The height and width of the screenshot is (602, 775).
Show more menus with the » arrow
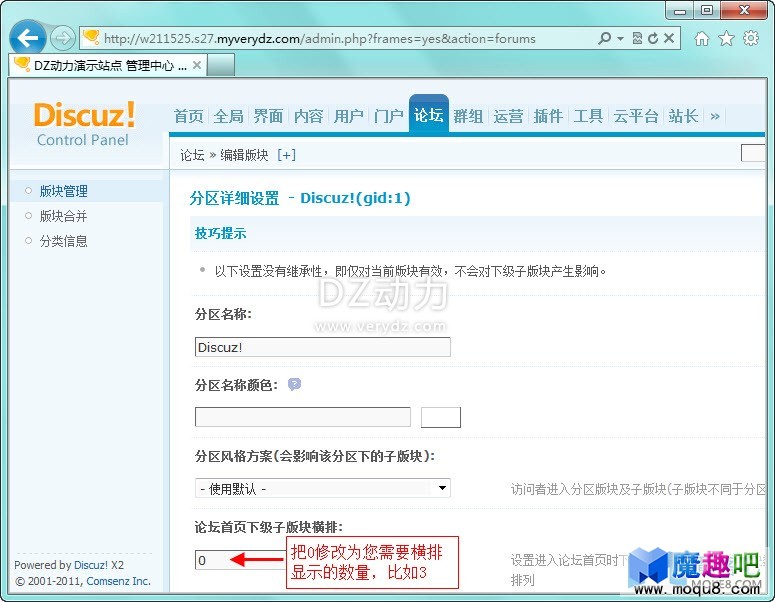(715, 117)
